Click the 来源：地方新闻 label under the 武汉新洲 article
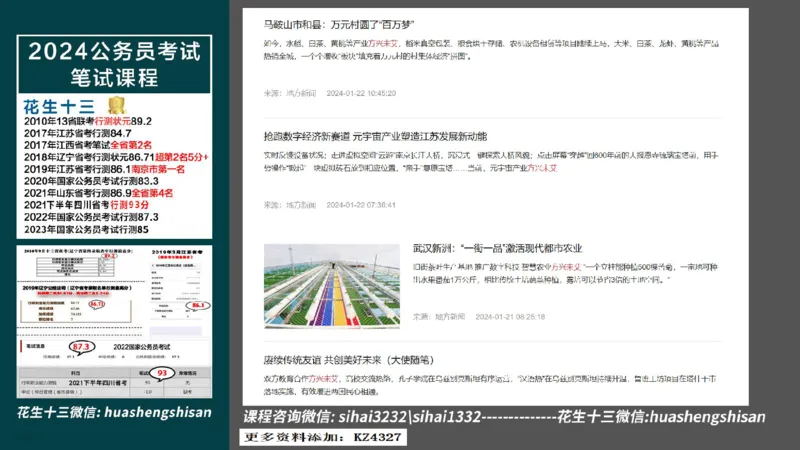The width and height of the screenshot is (800, 450). click(439, 317)
